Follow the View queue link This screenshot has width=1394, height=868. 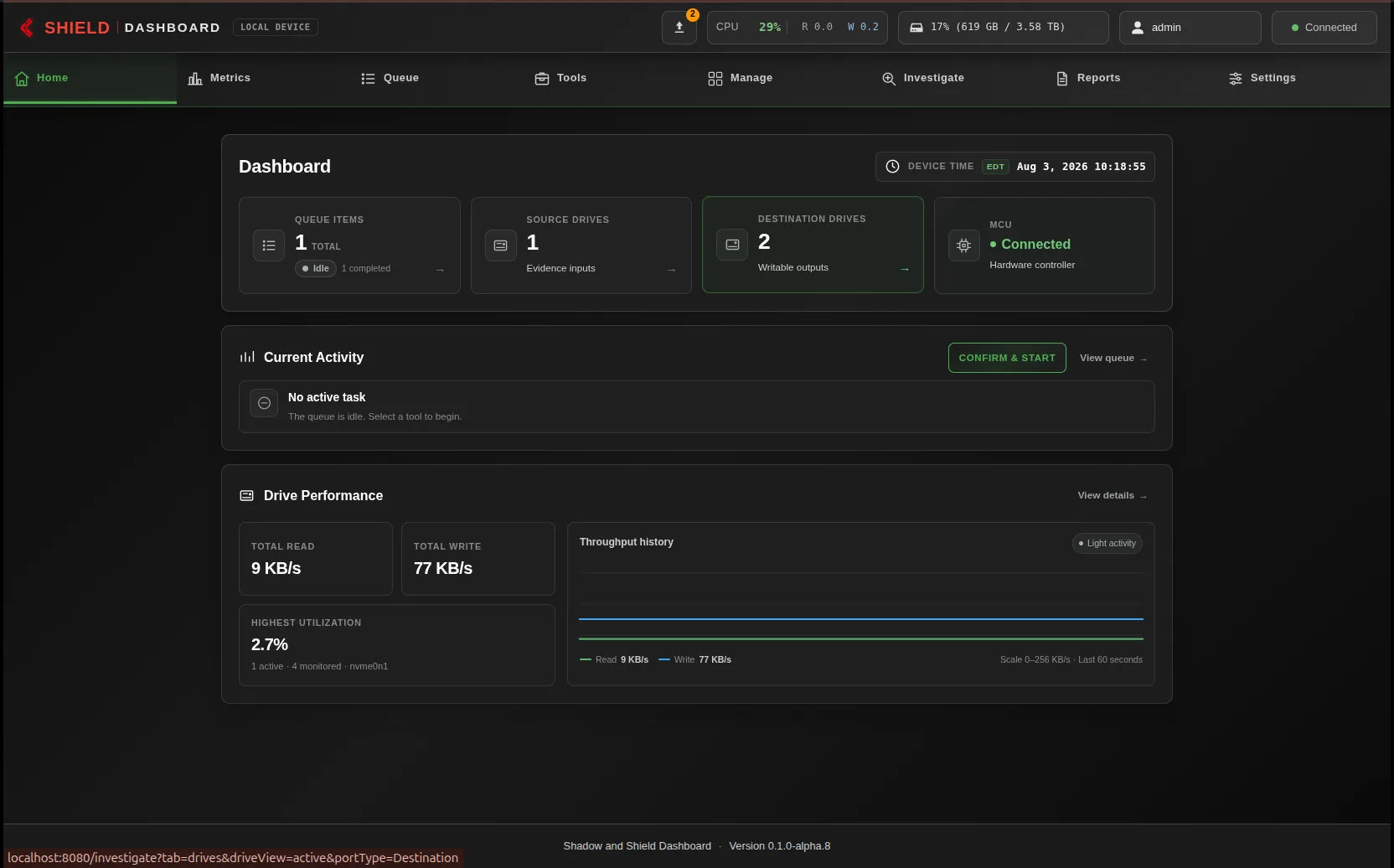1113,358
